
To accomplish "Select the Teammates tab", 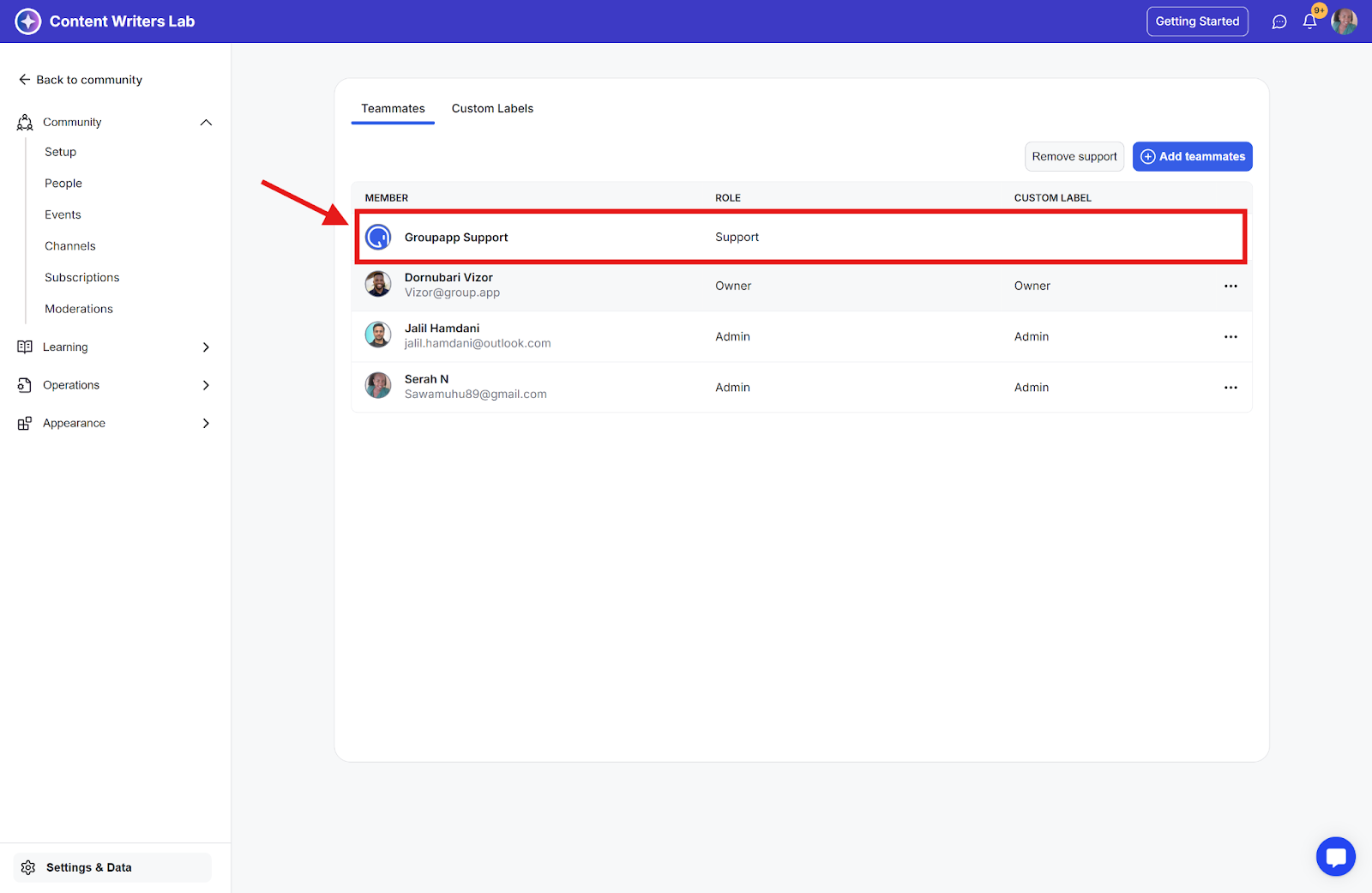I will [393, 109].
